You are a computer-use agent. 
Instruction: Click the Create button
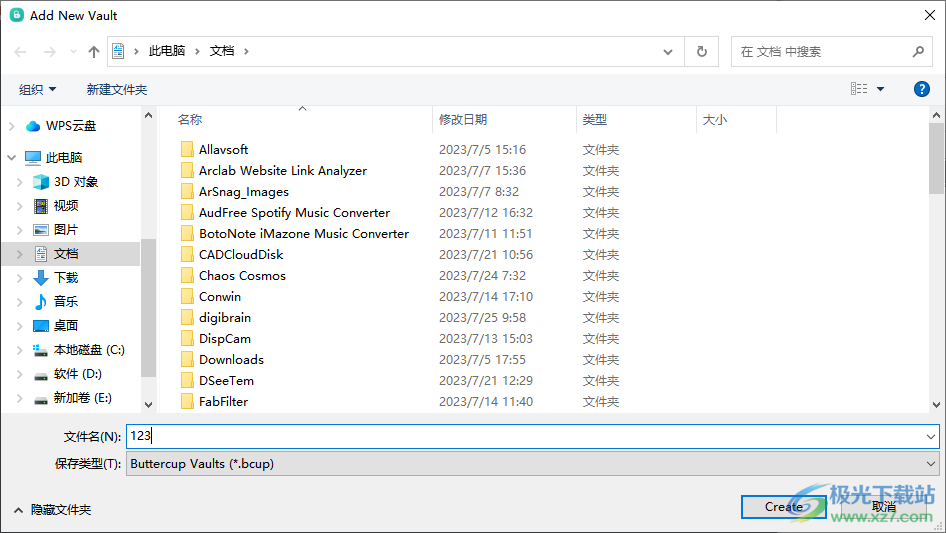click(784, 507)
